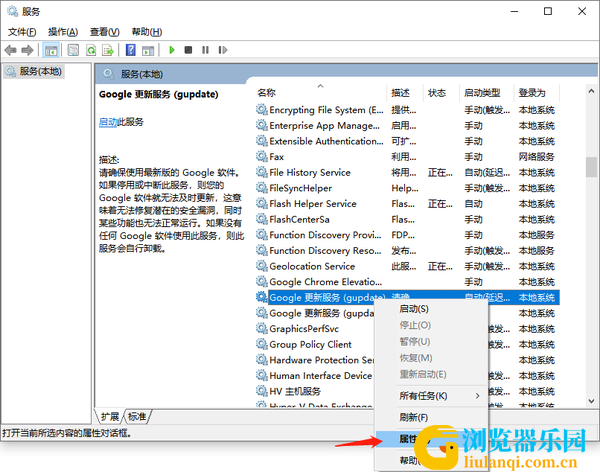Stop service with square toolbar icon

point(188,50)
